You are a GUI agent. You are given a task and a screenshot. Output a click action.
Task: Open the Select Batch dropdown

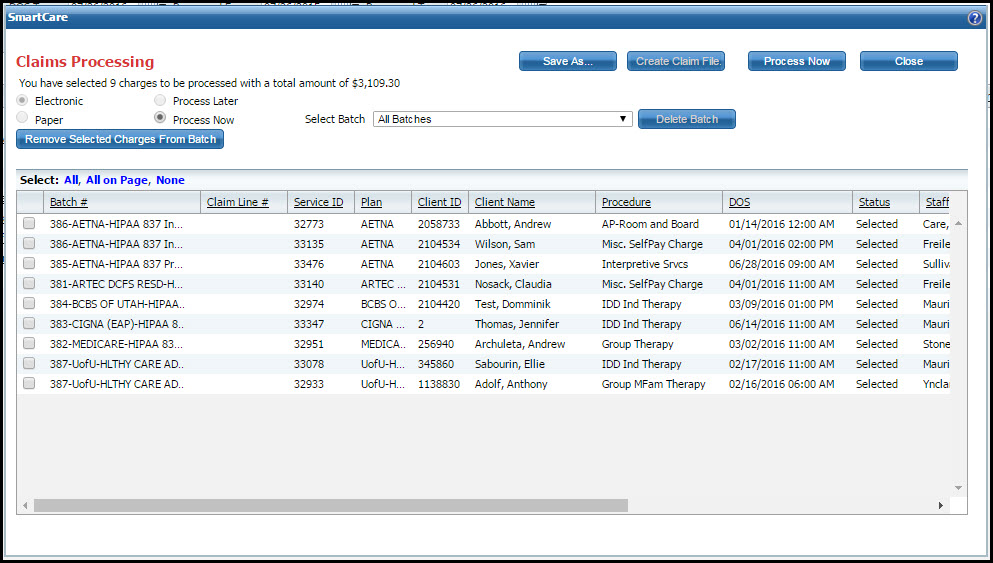coord(502,119)
